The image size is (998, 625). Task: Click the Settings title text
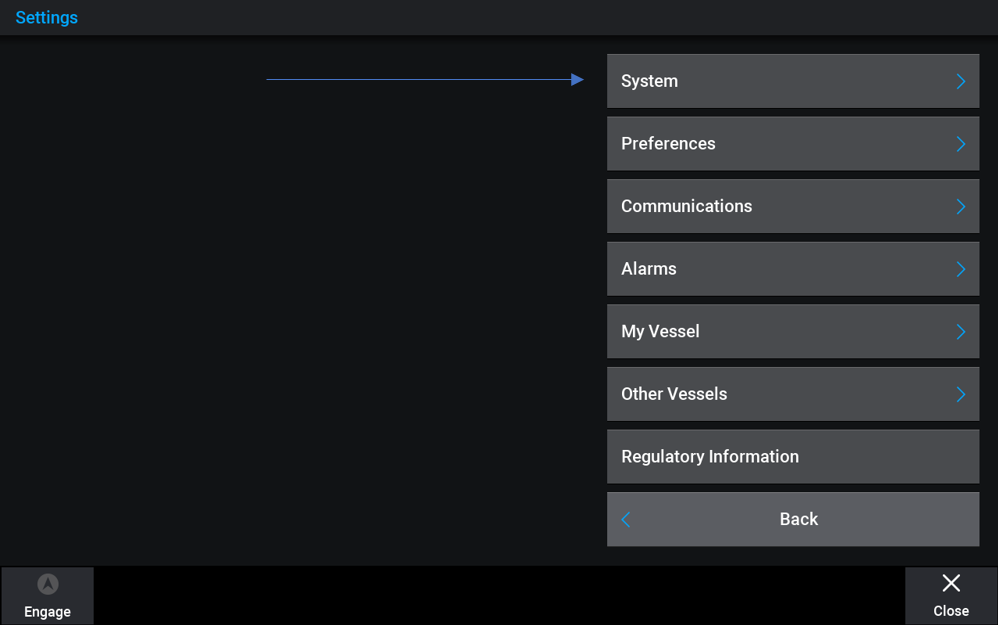46,18
